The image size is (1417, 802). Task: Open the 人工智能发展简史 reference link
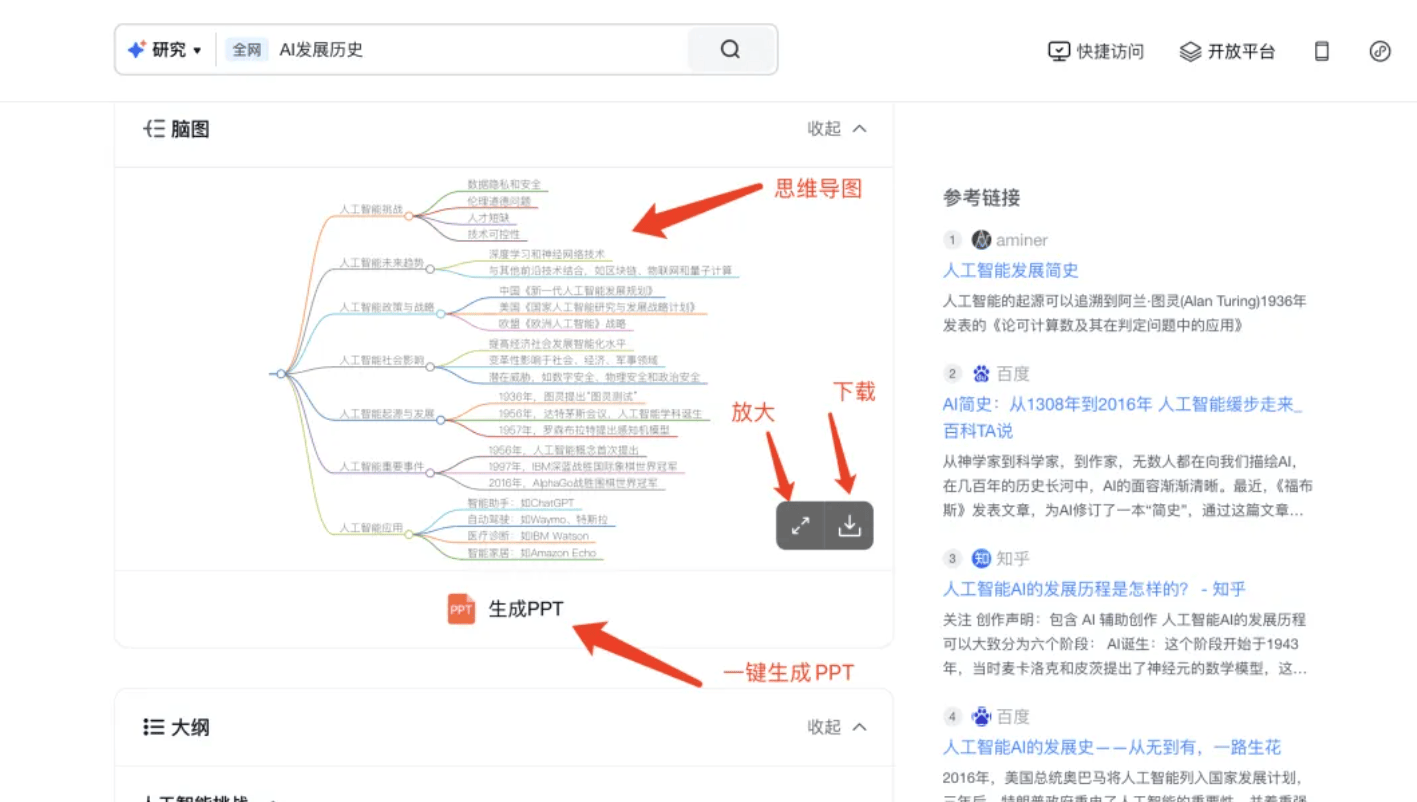point(1010,270)
